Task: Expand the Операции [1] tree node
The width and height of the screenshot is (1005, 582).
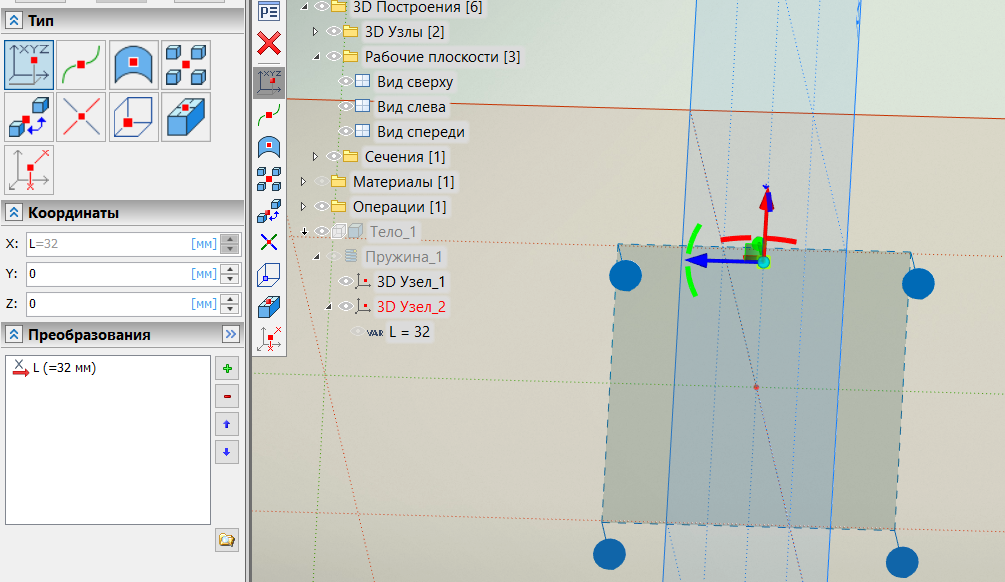Action: pyautogui.click(x=303, y=206)
